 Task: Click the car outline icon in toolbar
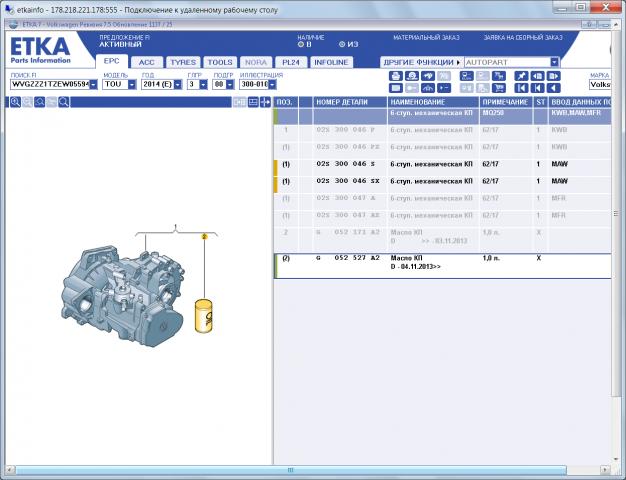pos(428,88)
